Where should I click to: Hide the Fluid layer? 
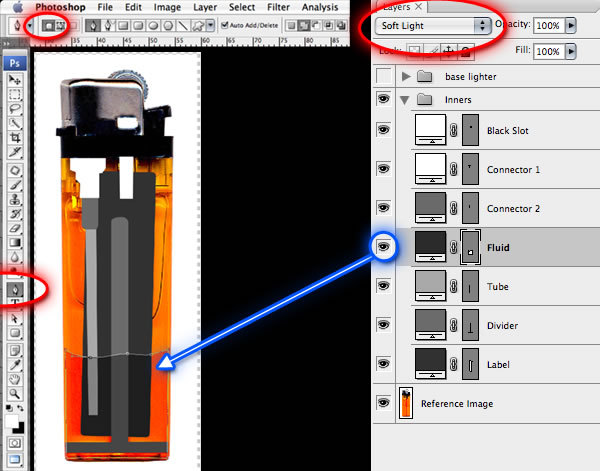(385, 245)
